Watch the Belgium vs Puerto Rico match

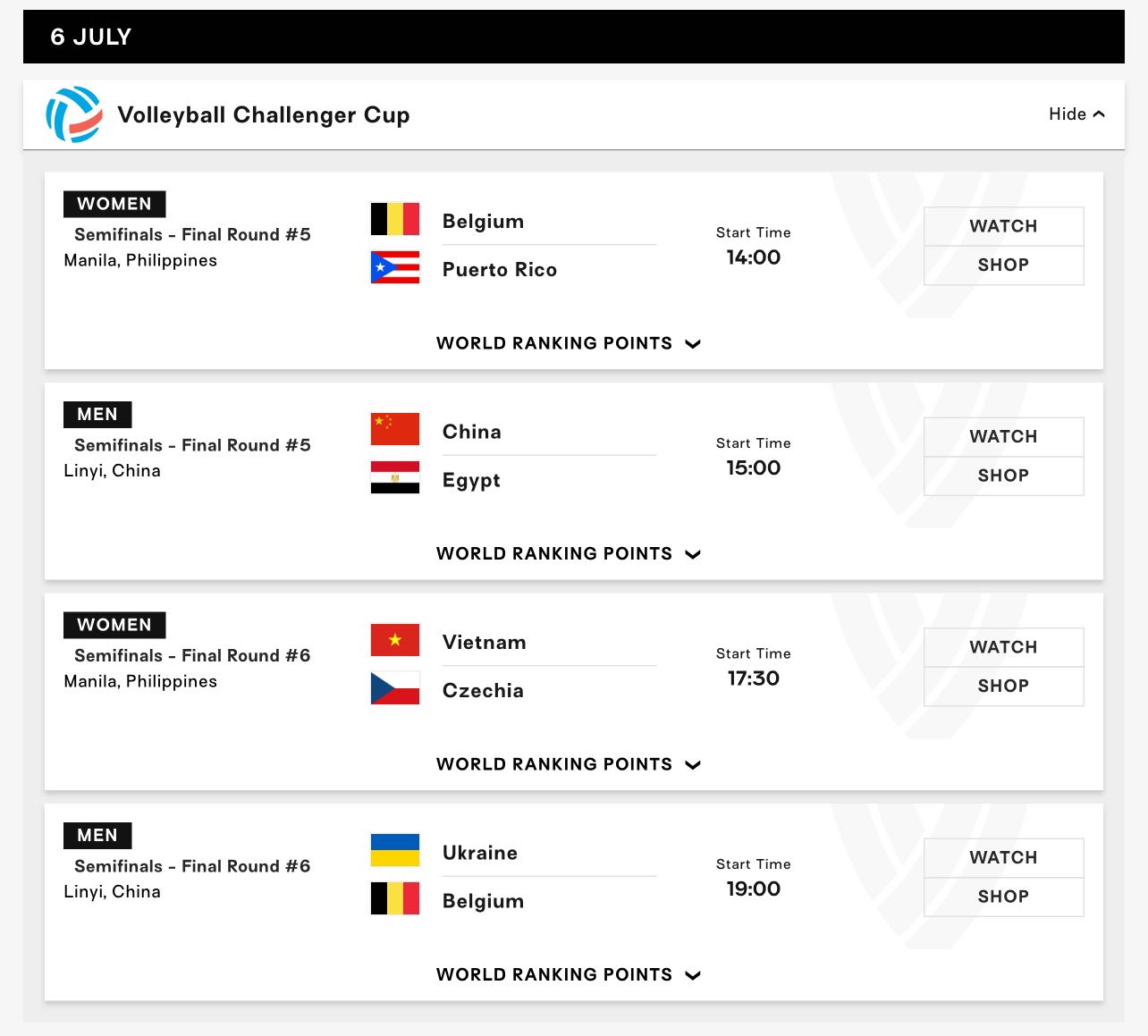tap(1003, 226)
